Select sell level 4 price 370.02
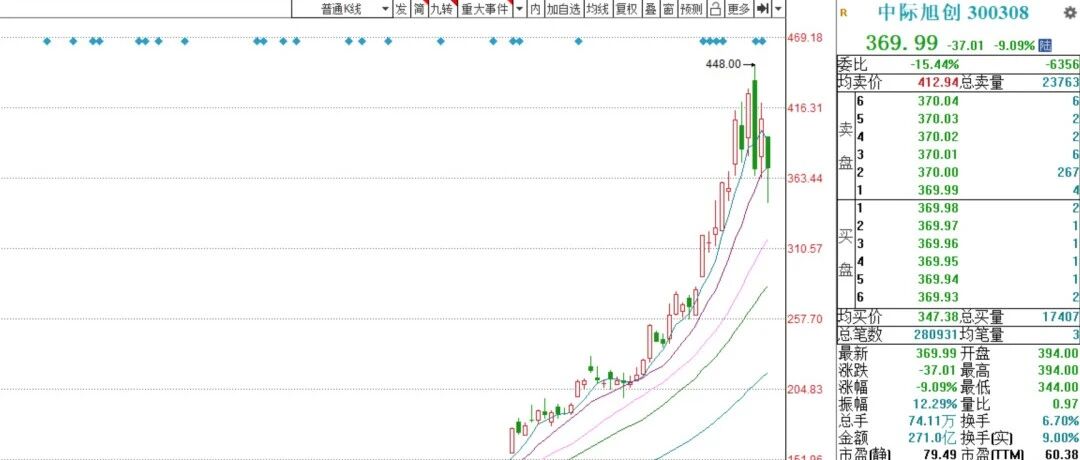1080x460 pixels. (938, 136)
